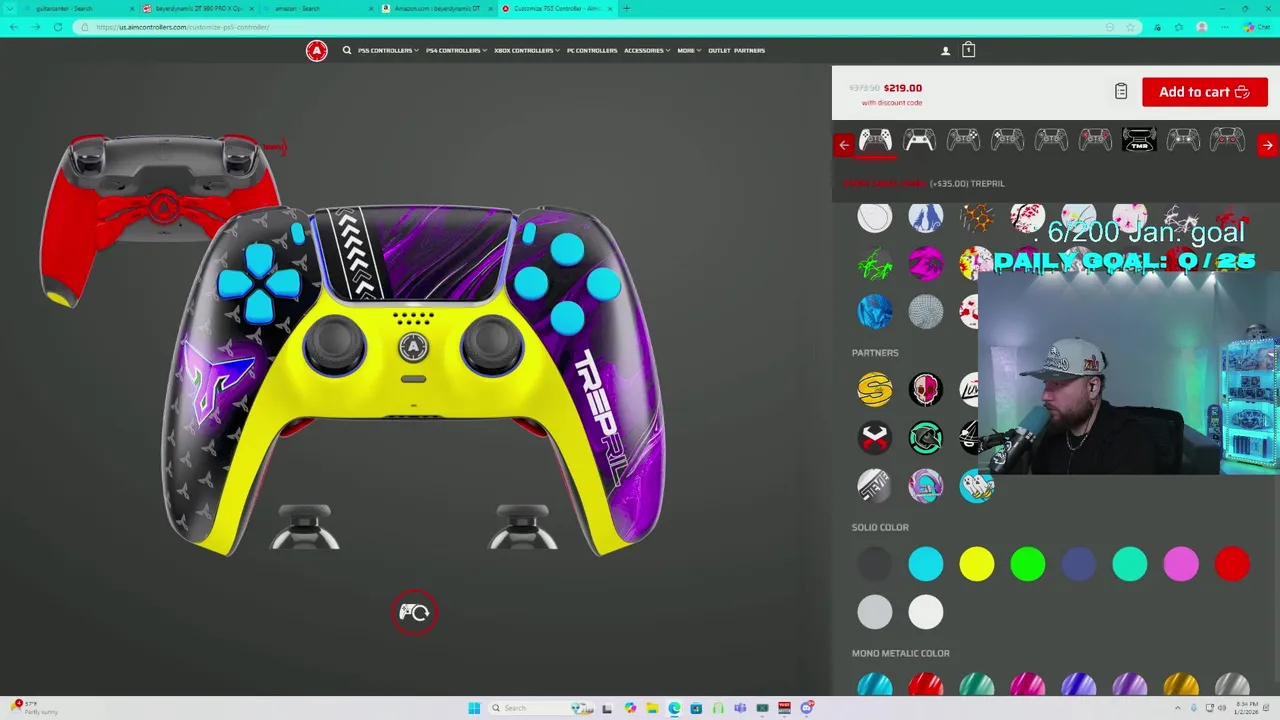
Task: Select the cyan solid color
Action: click(925, 564)
